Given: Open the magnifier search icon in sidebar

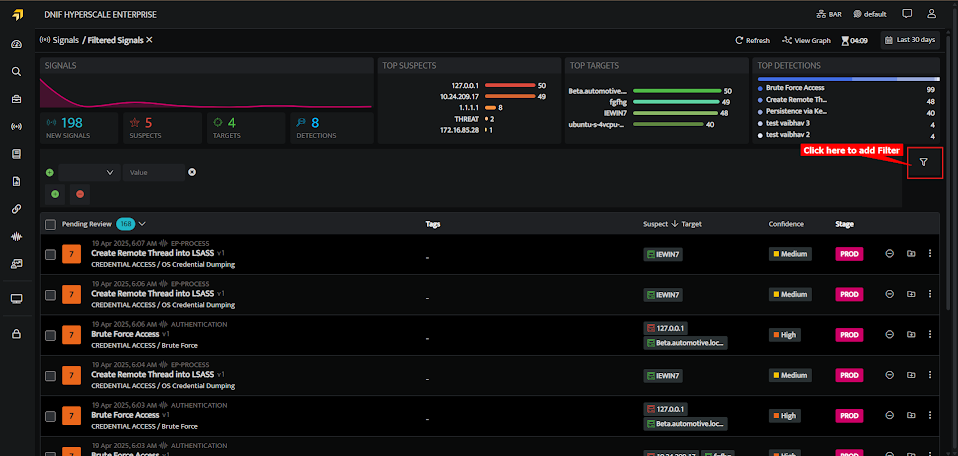Looking at the screenshot, I should [x=16, y=72].
